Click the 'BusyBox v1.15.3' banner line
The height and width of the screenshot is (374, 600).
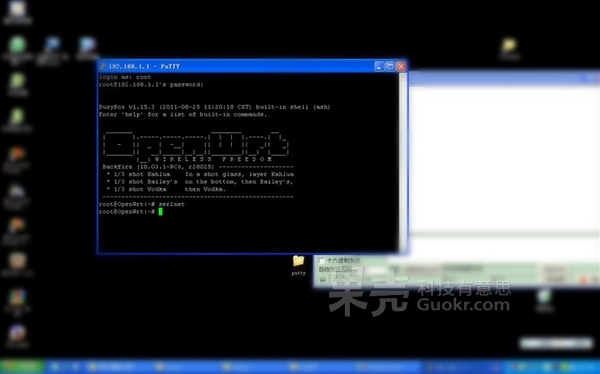(x=214, y=107)
